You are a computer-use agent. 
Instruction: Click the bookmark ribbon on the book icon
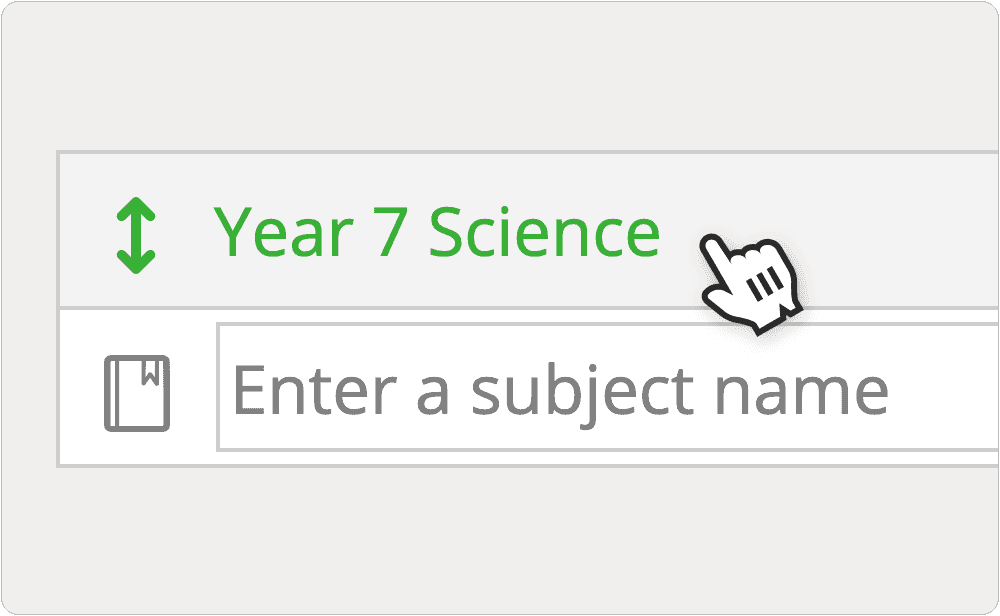(x=151, y=372)
